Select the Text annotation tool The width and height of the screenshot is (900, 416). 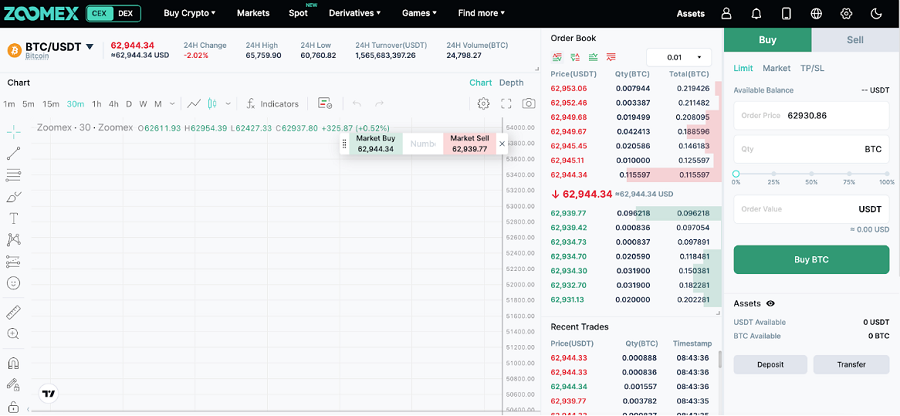[x=14, y=218]
